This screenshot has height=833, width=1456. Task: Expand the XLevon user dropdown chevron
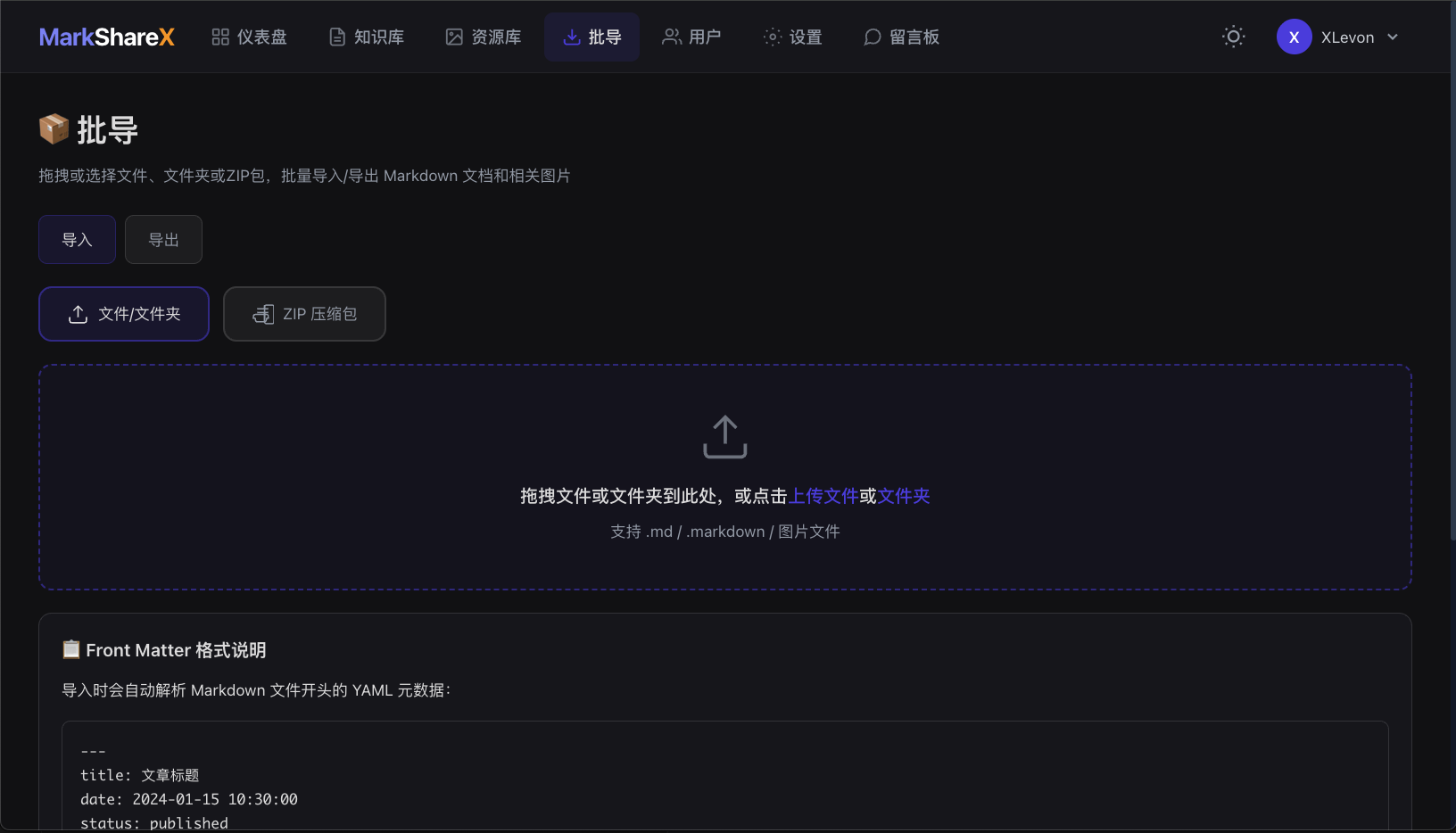pos(1393,37)
